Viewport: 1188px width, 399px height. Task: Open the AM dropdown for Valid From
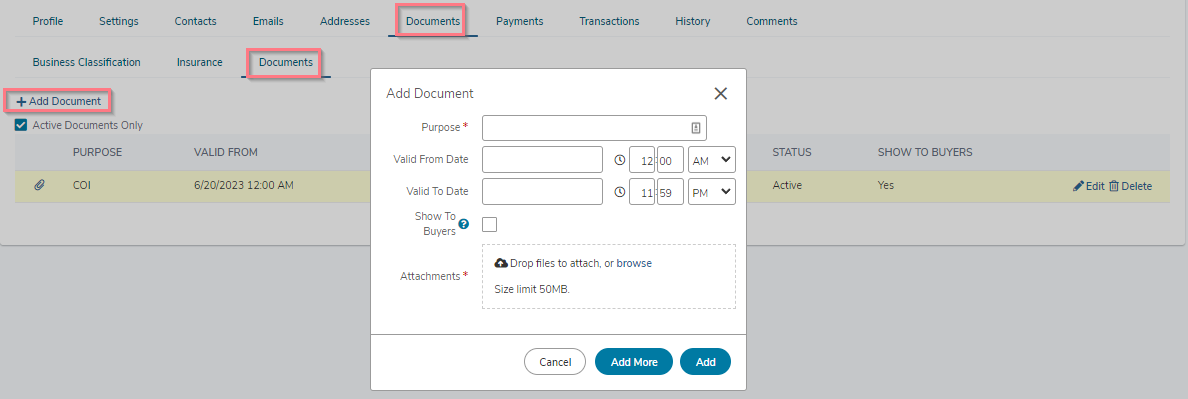[711, 160]
